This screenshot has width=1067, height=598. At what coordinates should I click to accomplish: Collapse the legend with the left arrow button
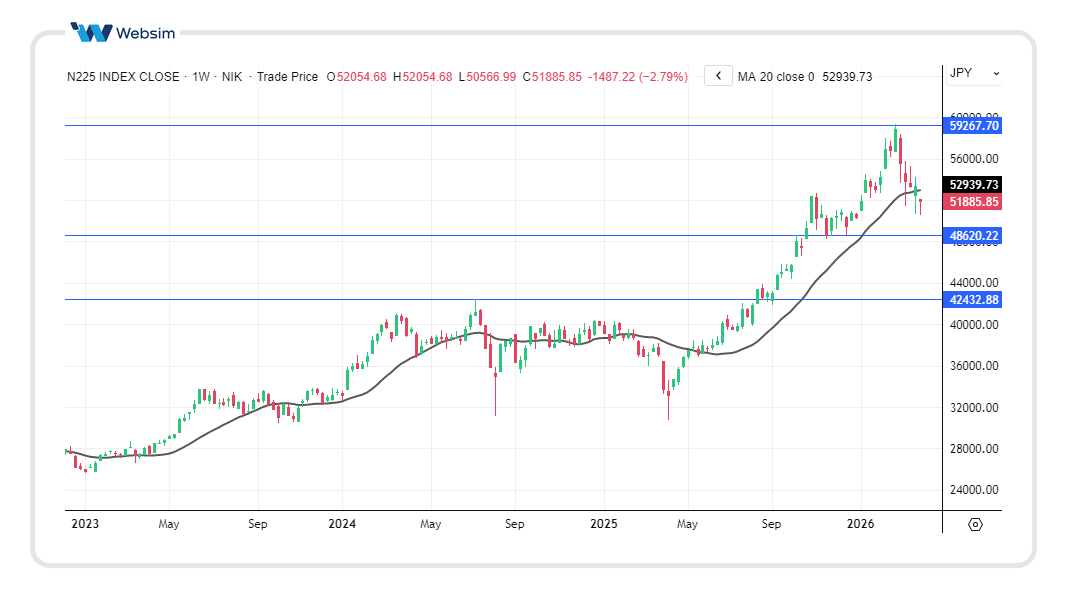[x=718, y=76]
